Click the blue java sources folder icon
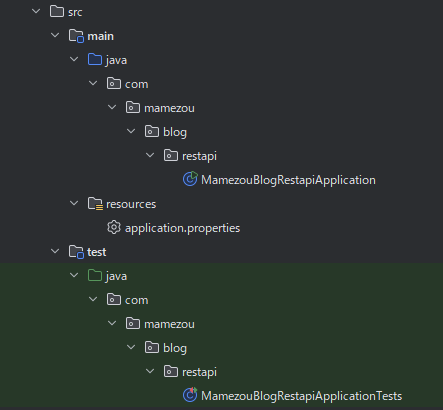The image size is (443, 410). click(95, 59)
